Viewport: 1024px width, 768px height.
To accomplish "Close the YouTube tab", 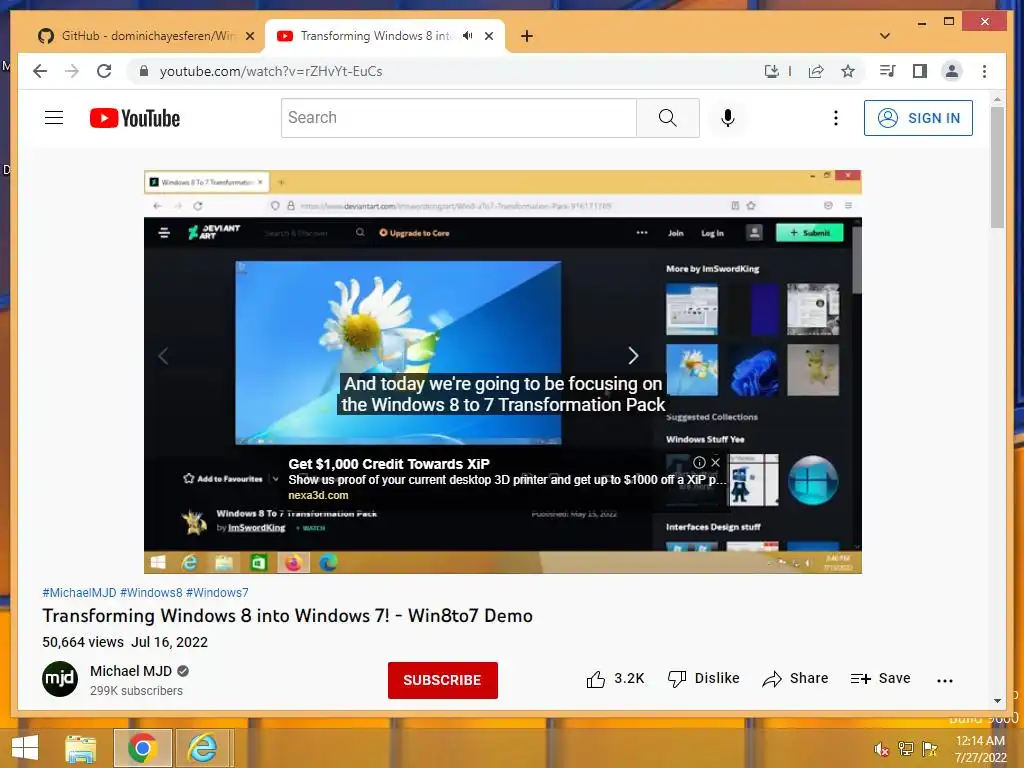I will pyautogui.click(x=488, y=37).
